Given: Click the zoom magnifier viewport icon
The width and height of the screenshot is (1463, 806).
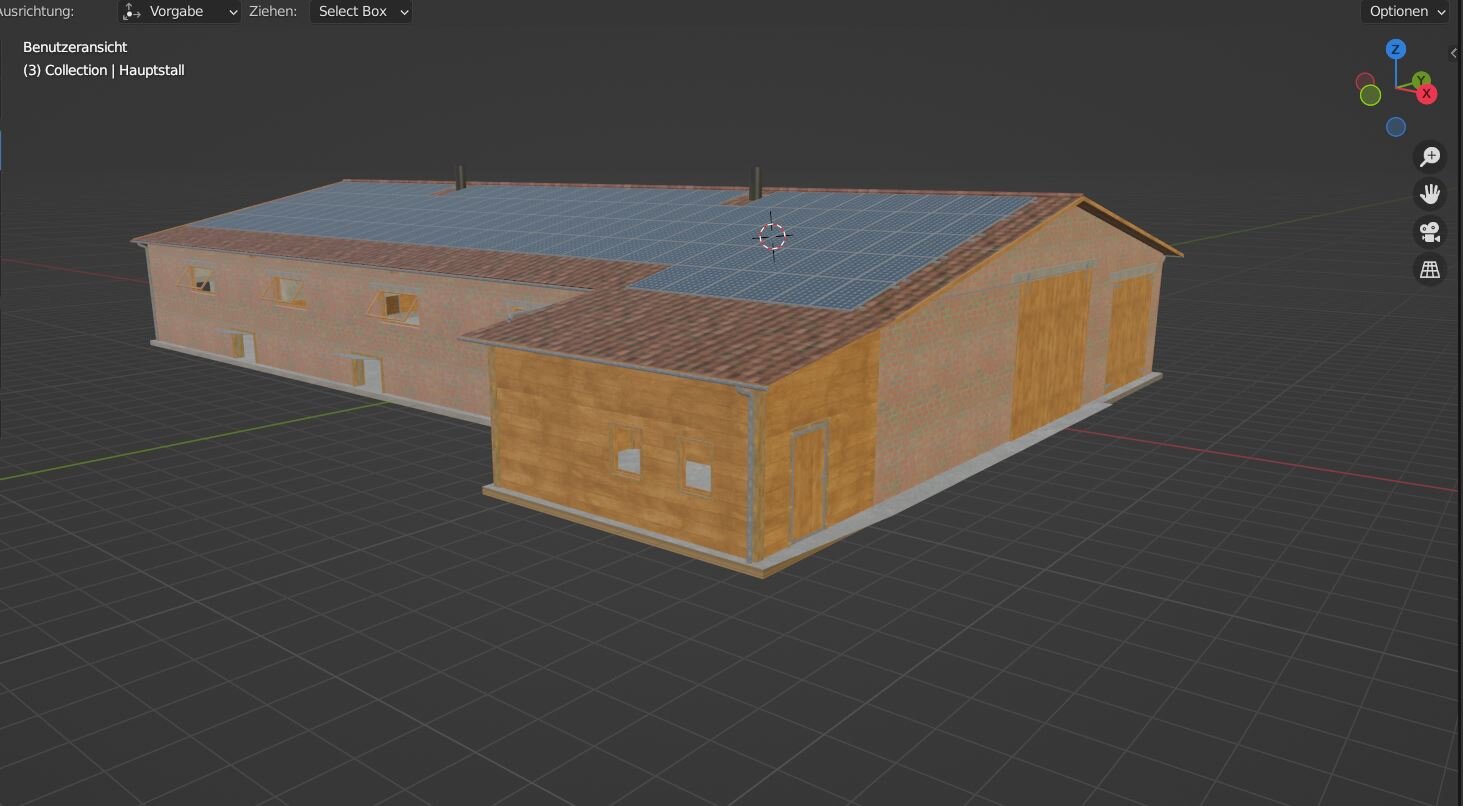Looking at the screenshot, I should click(1430, 156).
